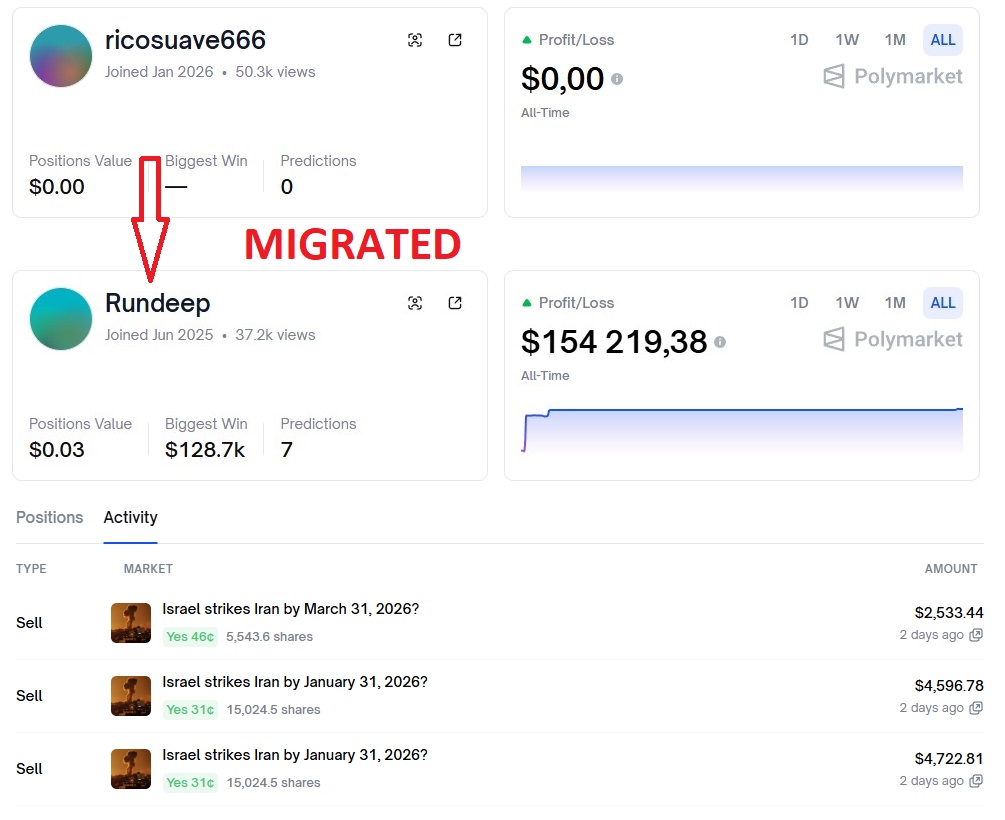Select 1D range in ricosuave666 Profit/Loss card
1005x820 pixels.
coord(799,40)
